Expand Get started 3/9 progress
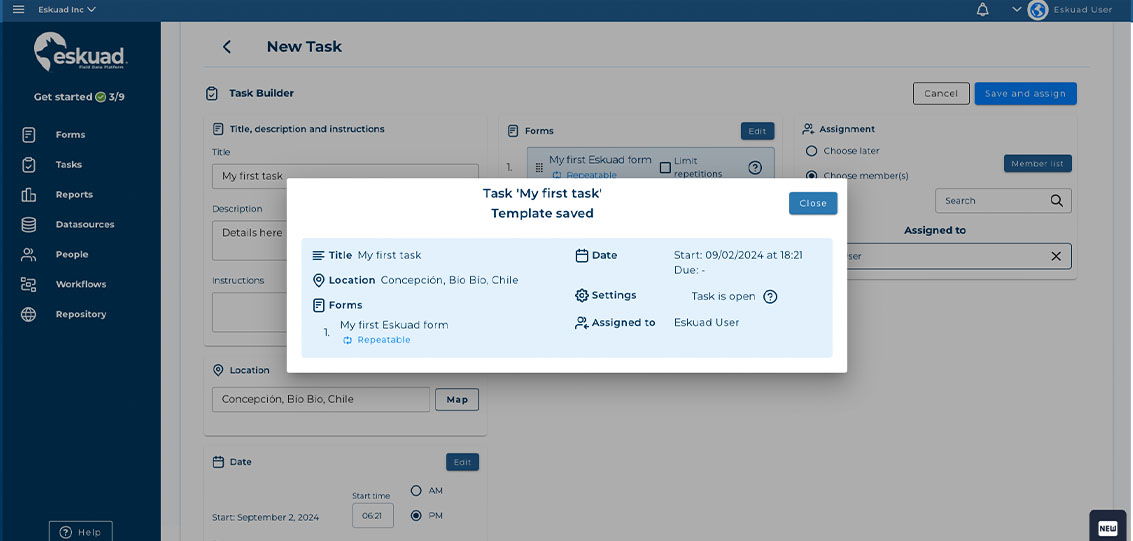Screen dimensions: 1133x541 pyautogui.click(x=79, y=97)
